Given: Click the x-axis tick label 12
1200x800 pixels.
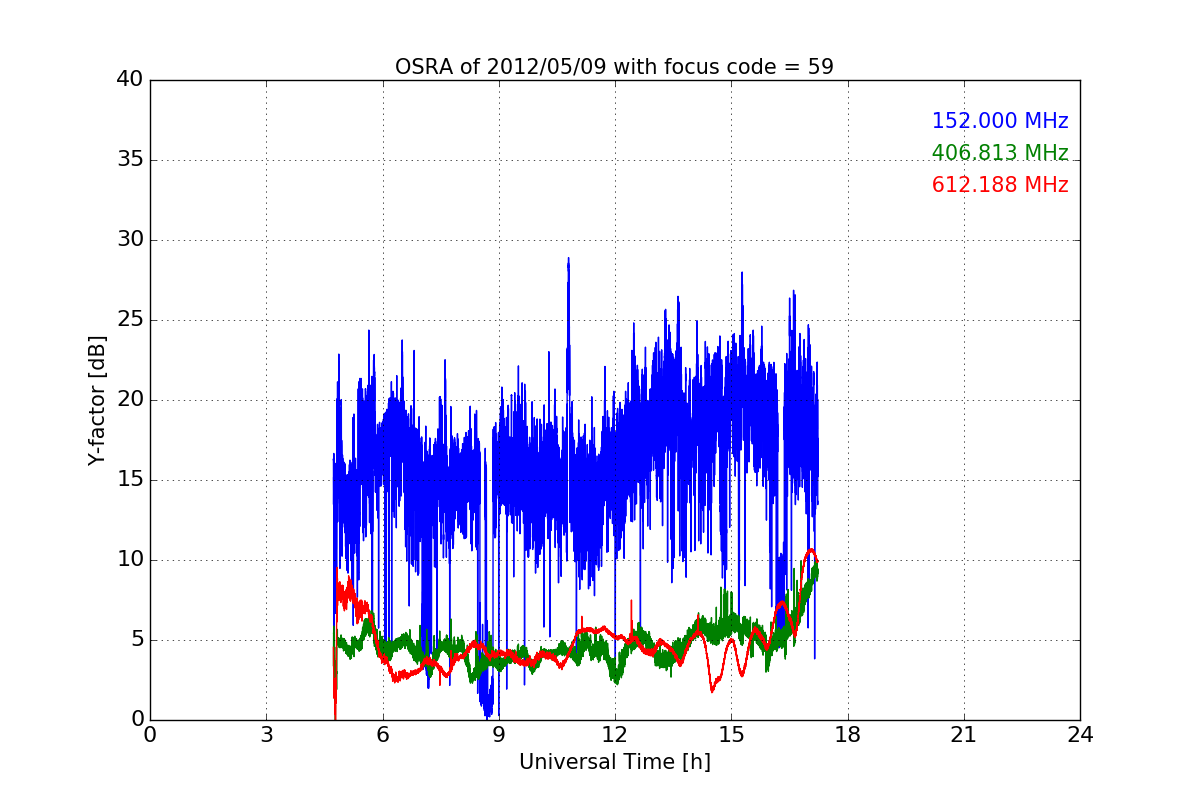Looking at the screenshot, I should click(615, 735).
